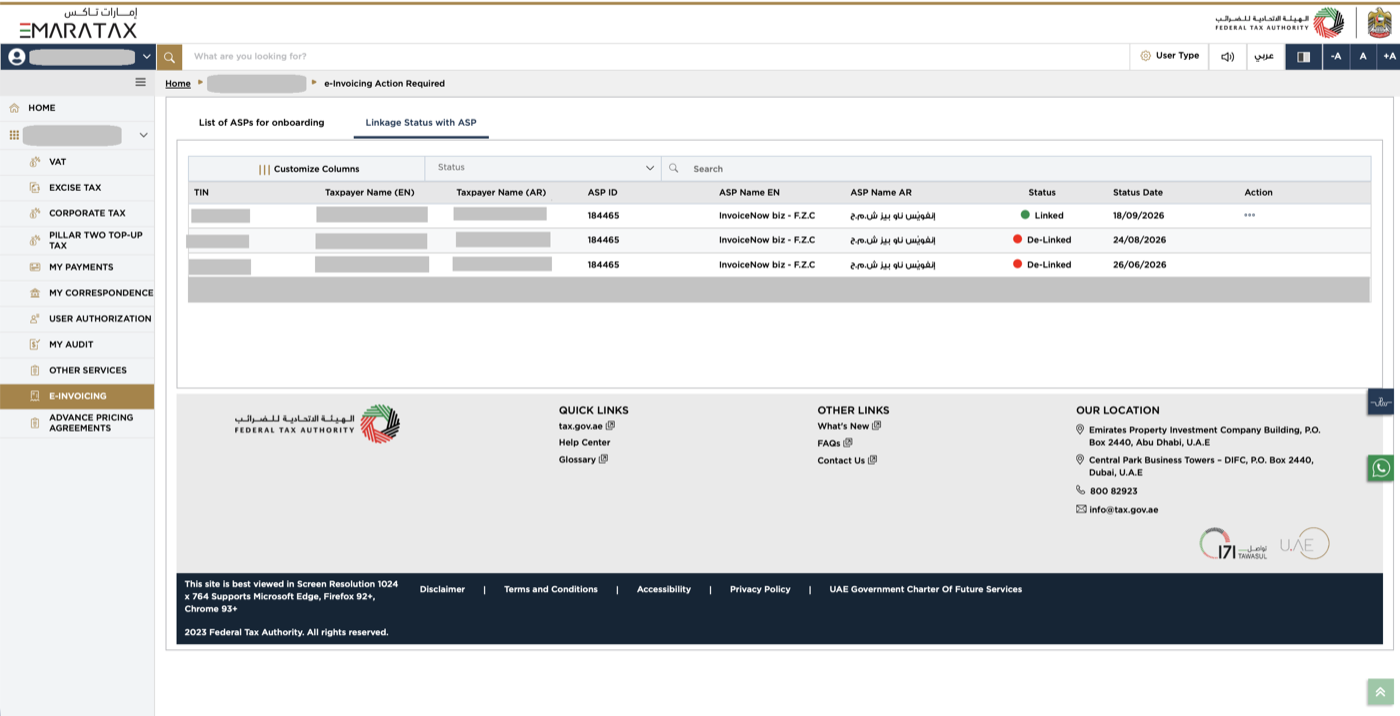Select De-Linked status dated 26/06/2026
This screenshot has height=716, width=1400.
[1042, 265]
